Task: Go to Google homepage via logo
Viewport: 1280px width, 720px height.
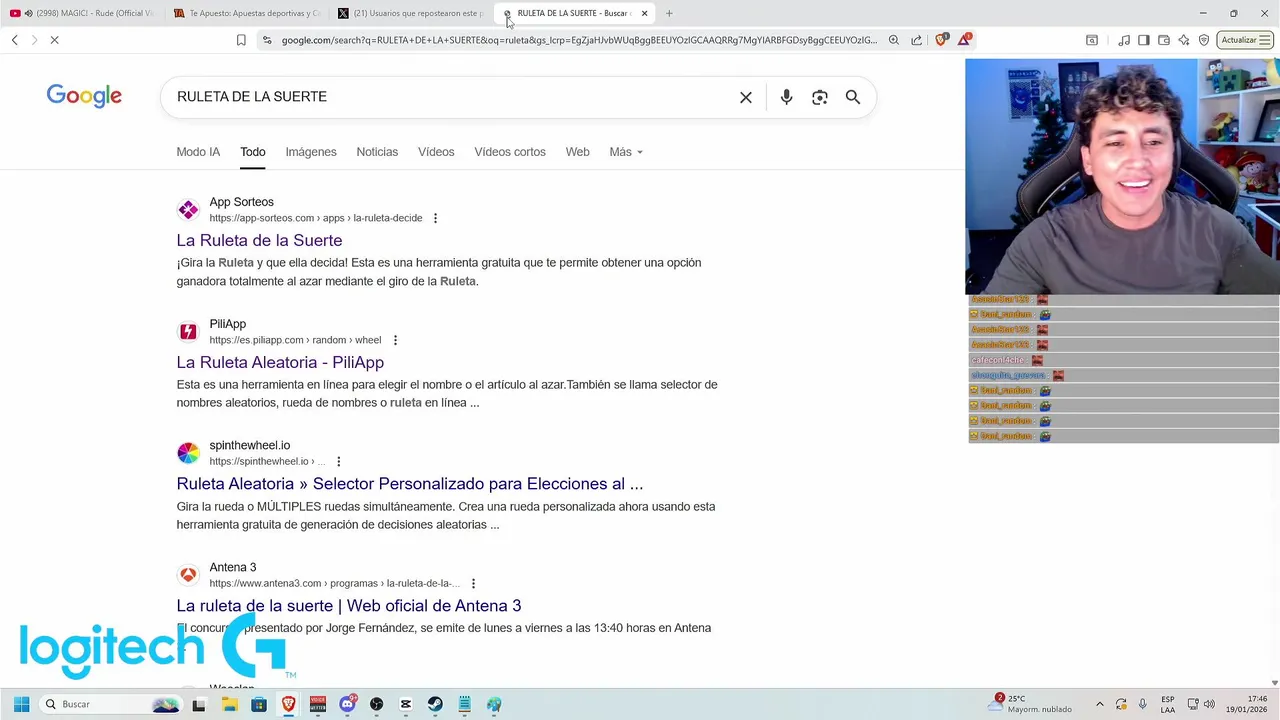Action: (x=84, y=96)
